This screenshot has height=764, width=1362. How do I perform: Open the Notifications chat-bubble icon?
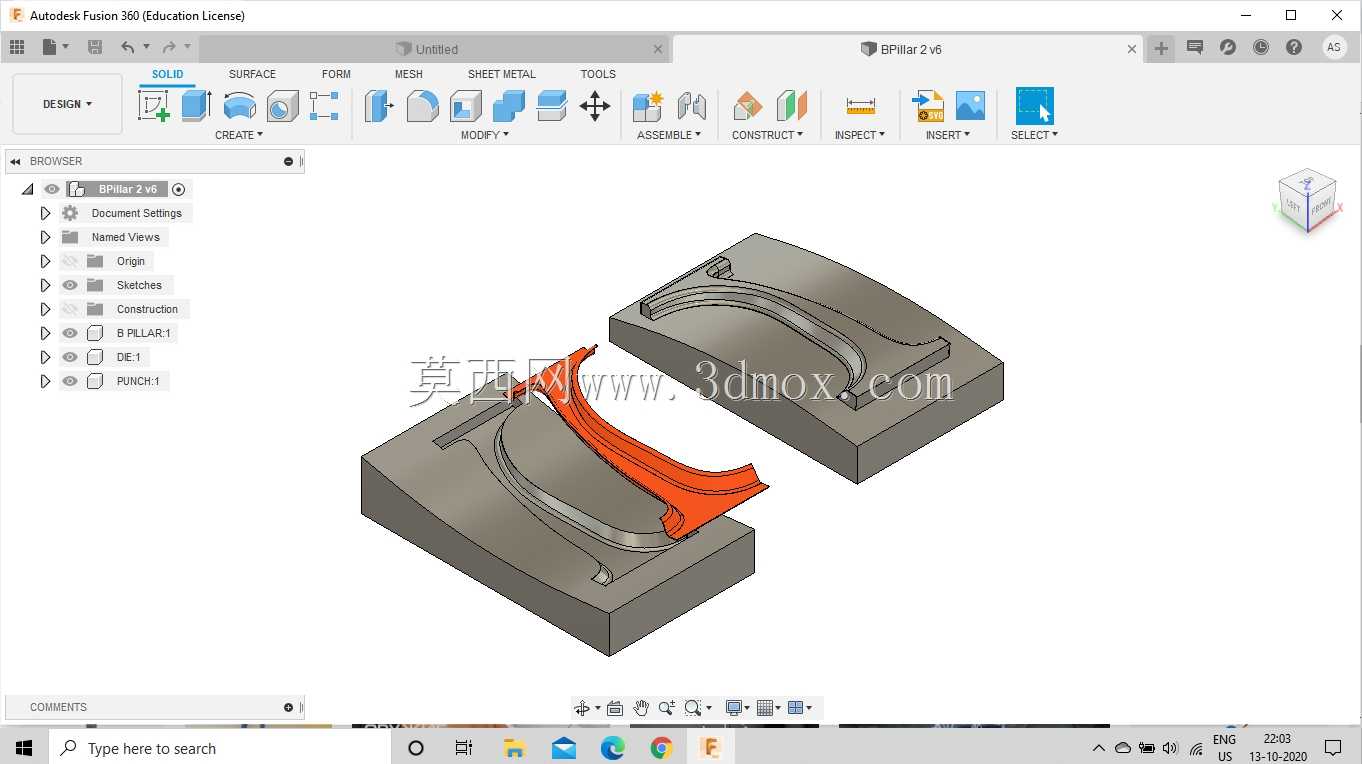coord(1195,47)
